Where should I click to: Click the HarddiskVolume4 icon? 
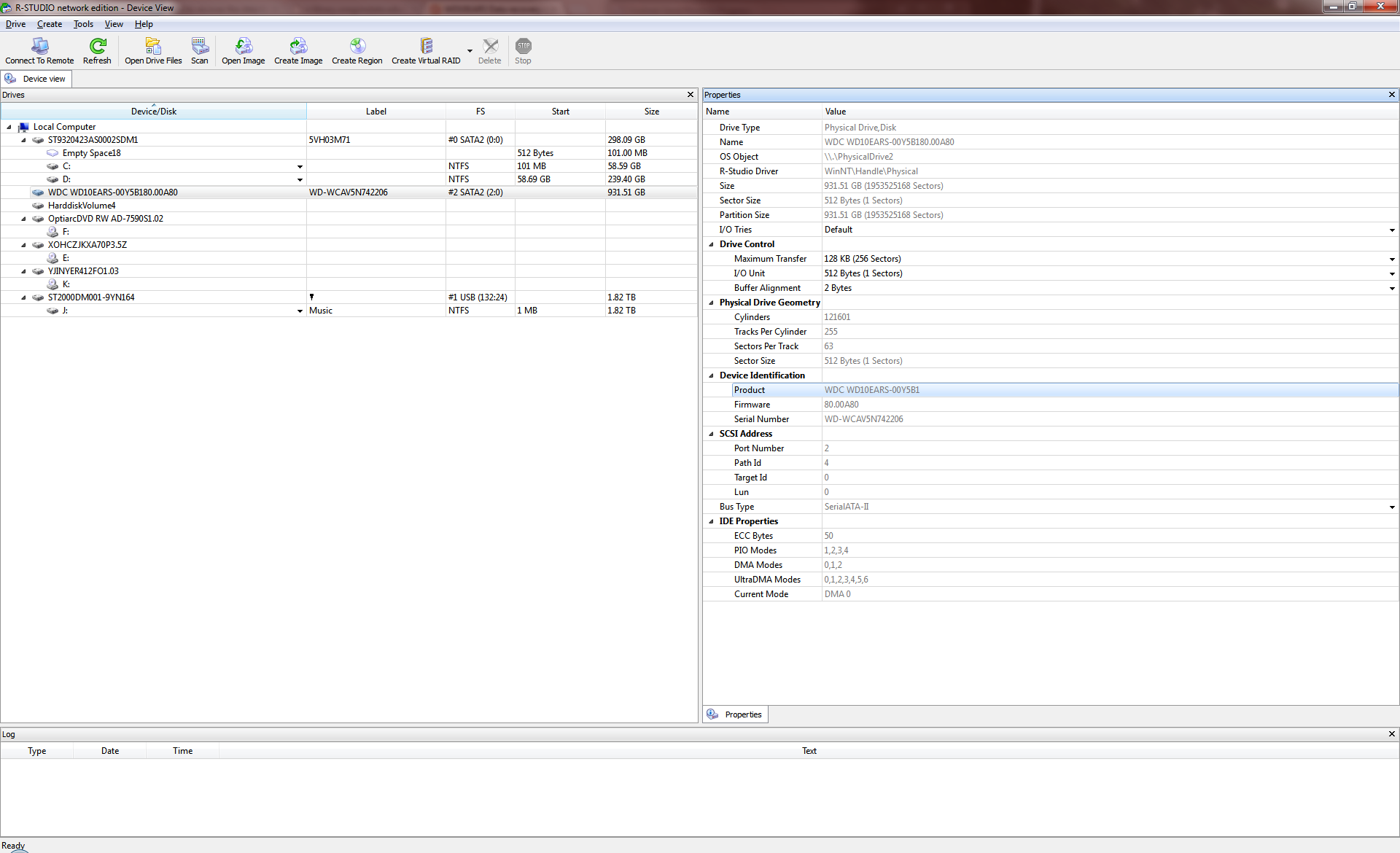pyautogui.click(x=38, y=206)
